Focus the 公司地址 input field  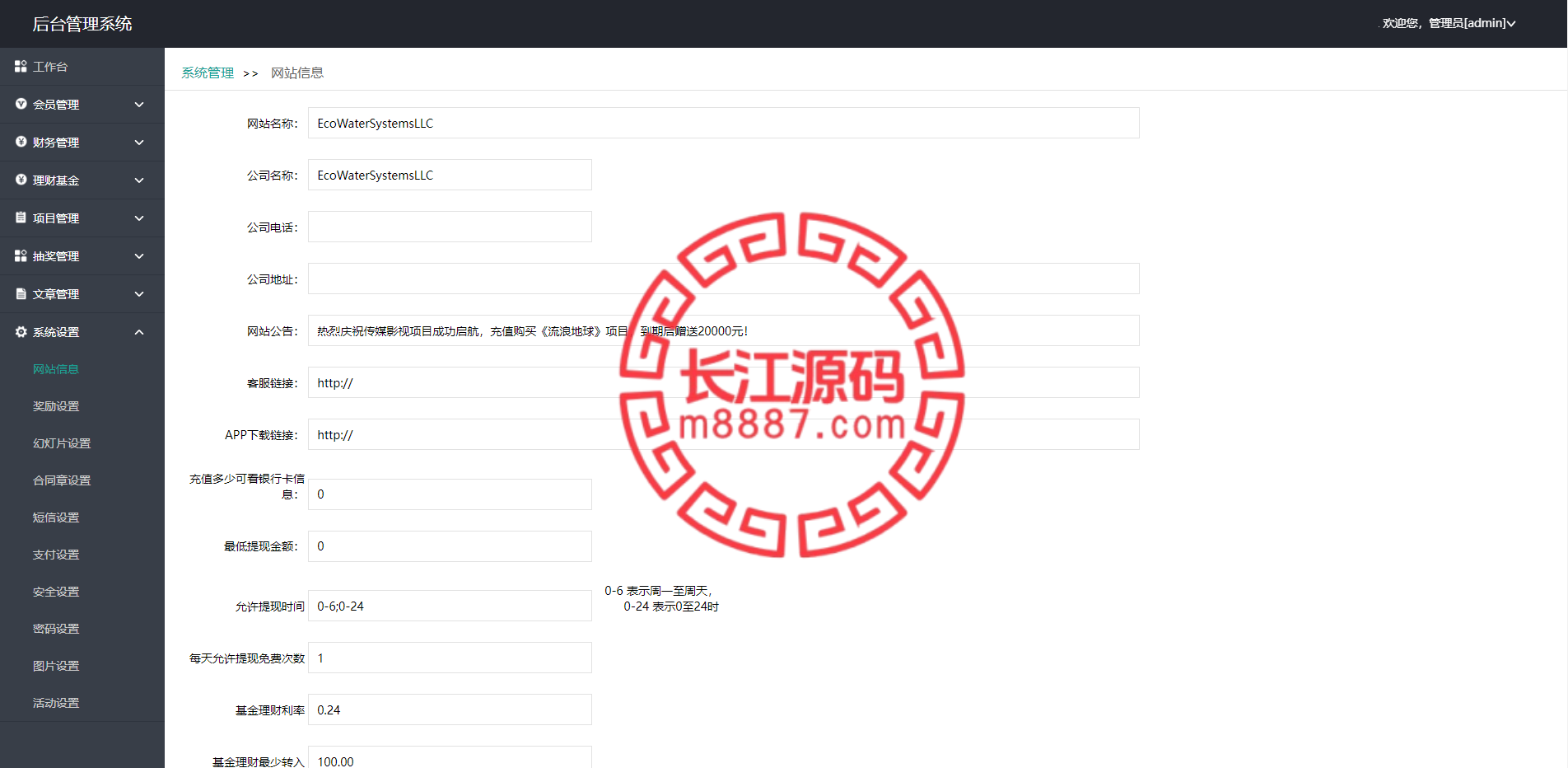click(724, 279)
